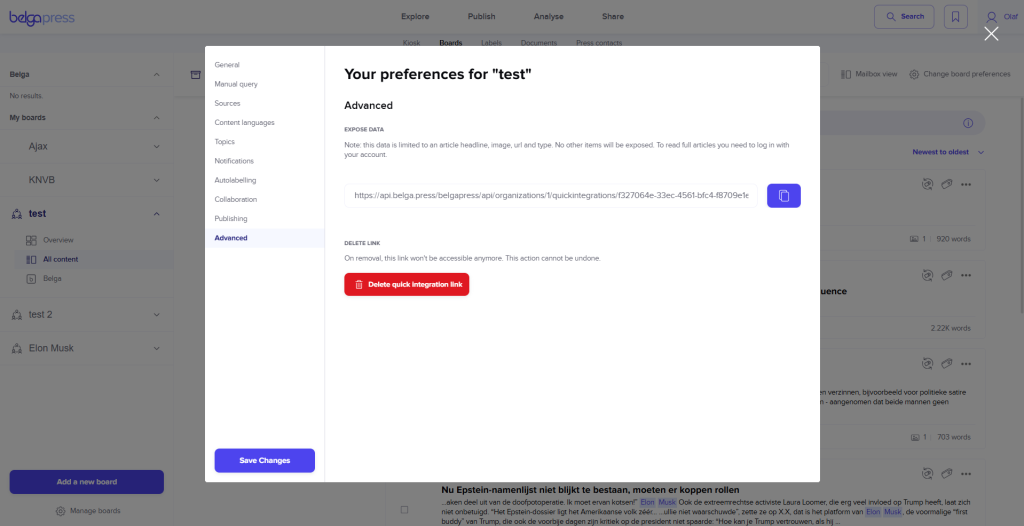The image size is (1024, 526).
Task: Select Advanced preferences section
Action: pos(231,238)
